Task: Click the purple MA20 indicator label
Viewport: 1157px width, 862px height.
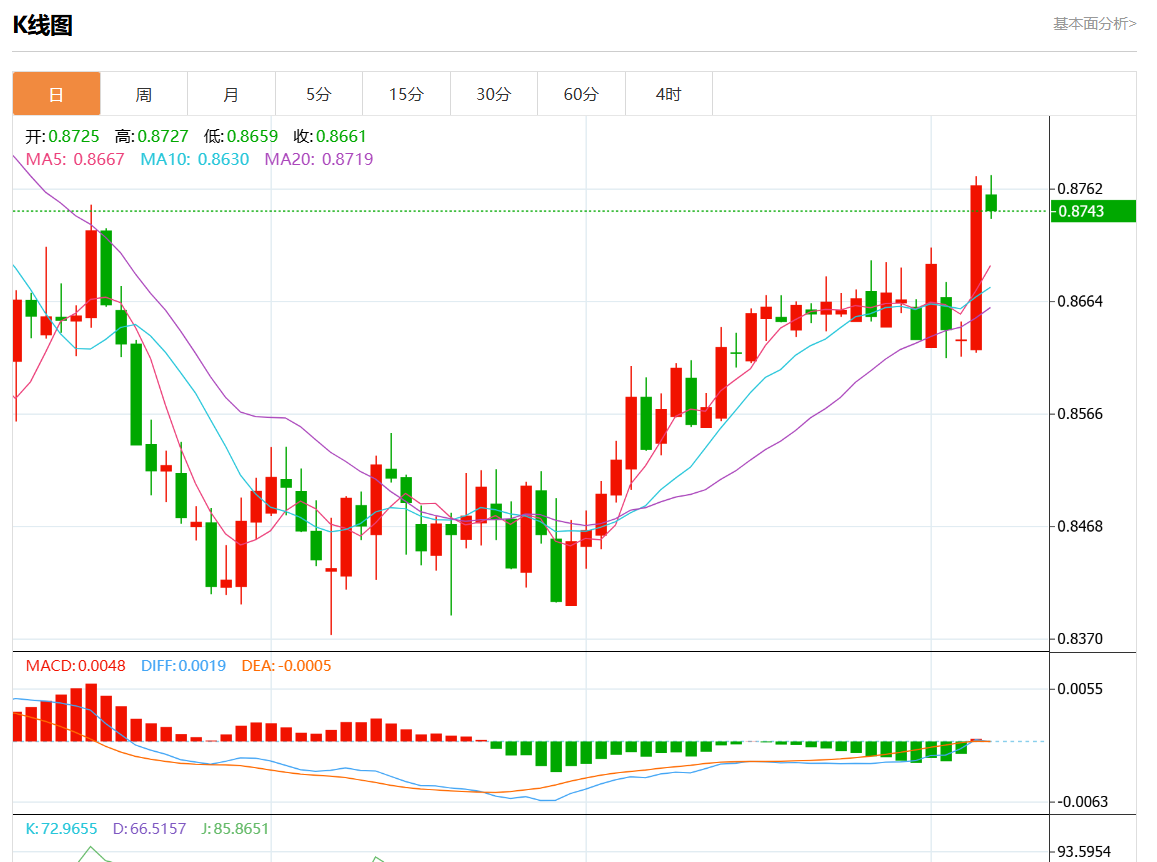Action: pyautogui.click(x=318, y=159)
